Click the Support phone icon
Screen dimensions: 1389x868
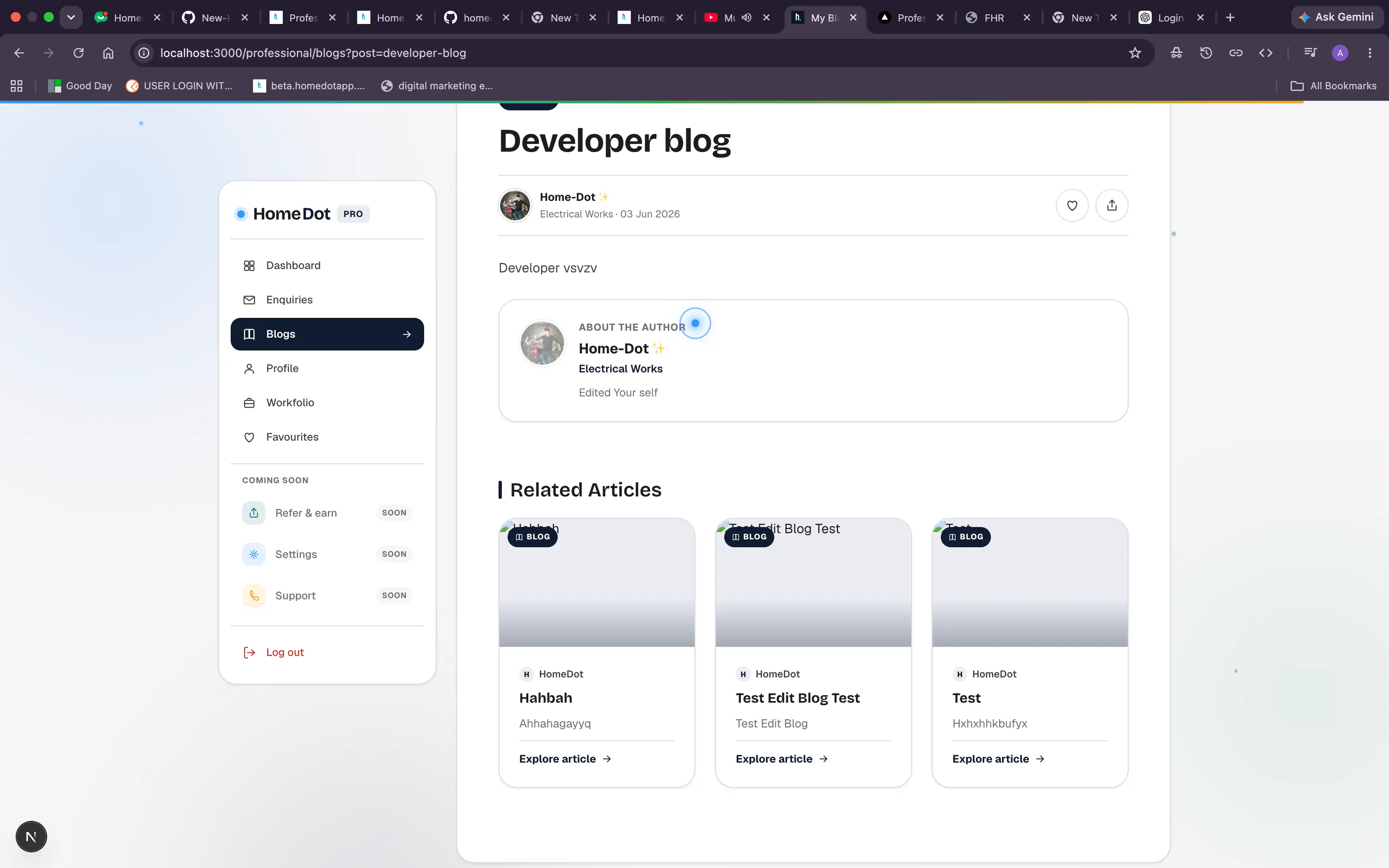(x=254, y=595)
